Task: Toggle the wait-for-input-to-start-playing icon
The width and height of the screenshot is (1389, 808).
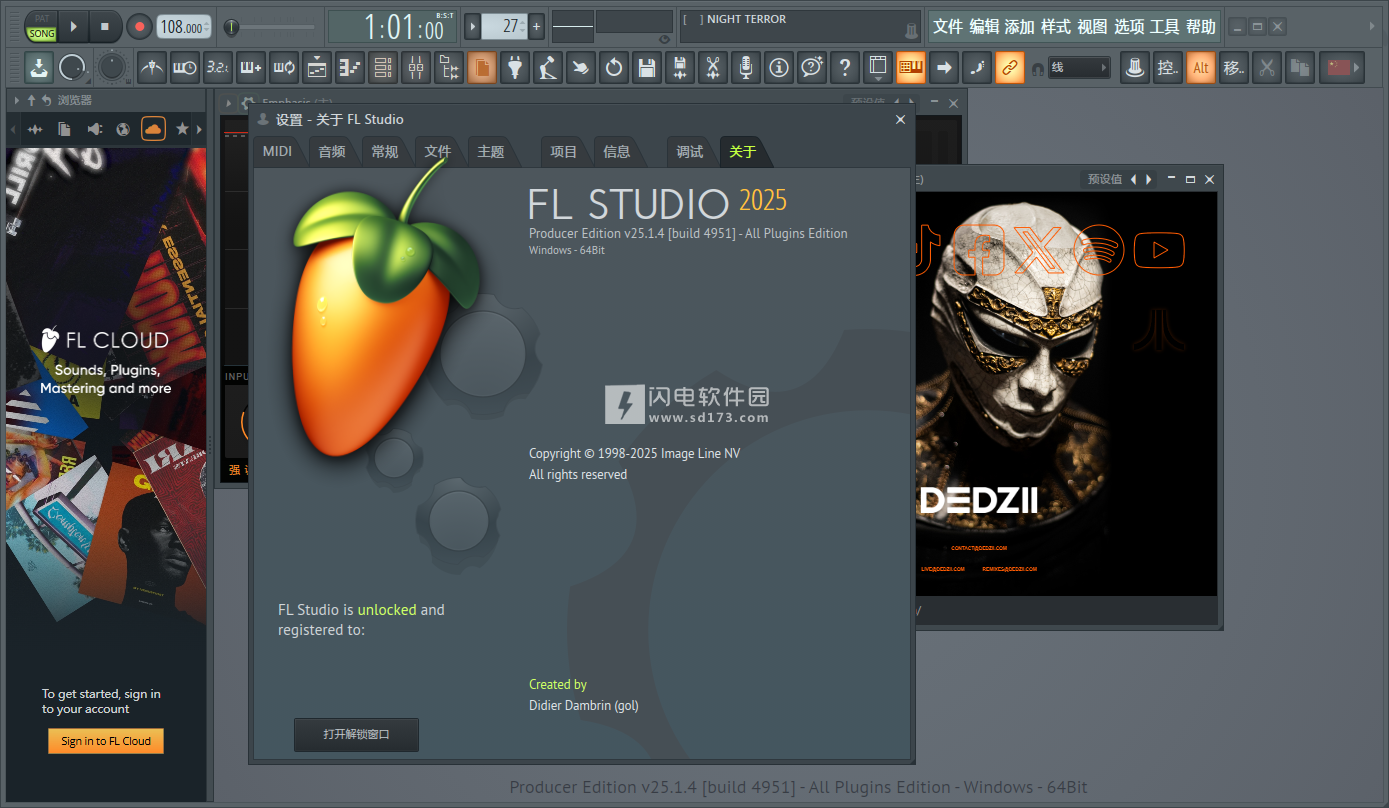Action: [185, 68]
